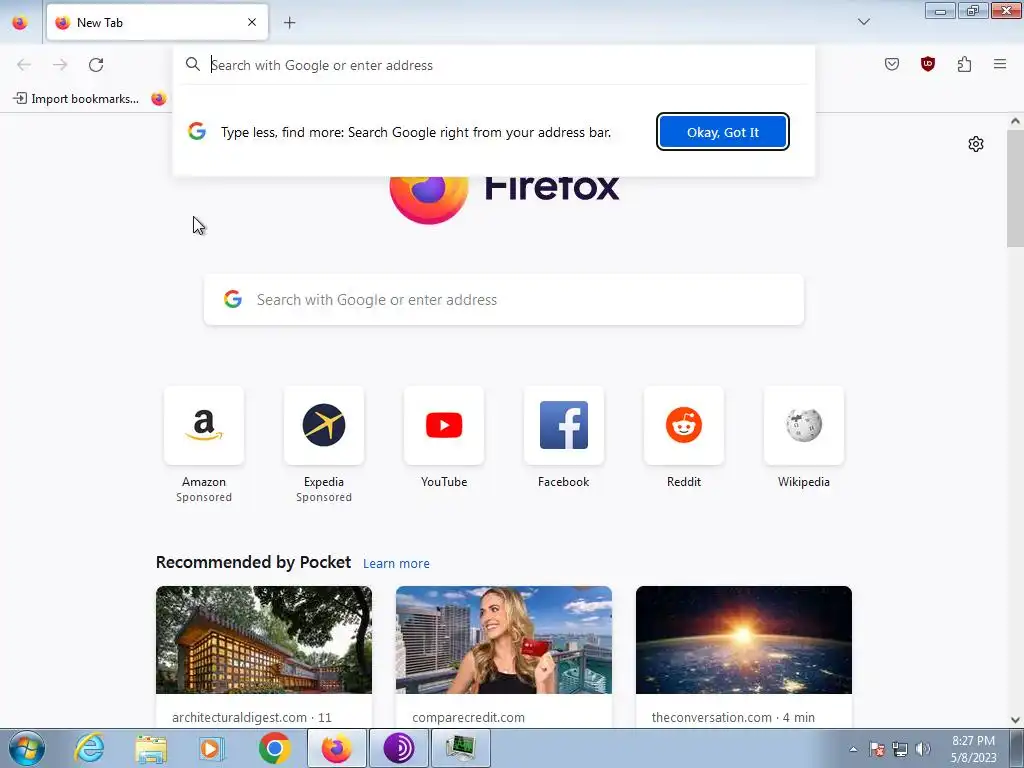Go forward one page
Viewport: 1024px width, 768px height.
[60, 65]
